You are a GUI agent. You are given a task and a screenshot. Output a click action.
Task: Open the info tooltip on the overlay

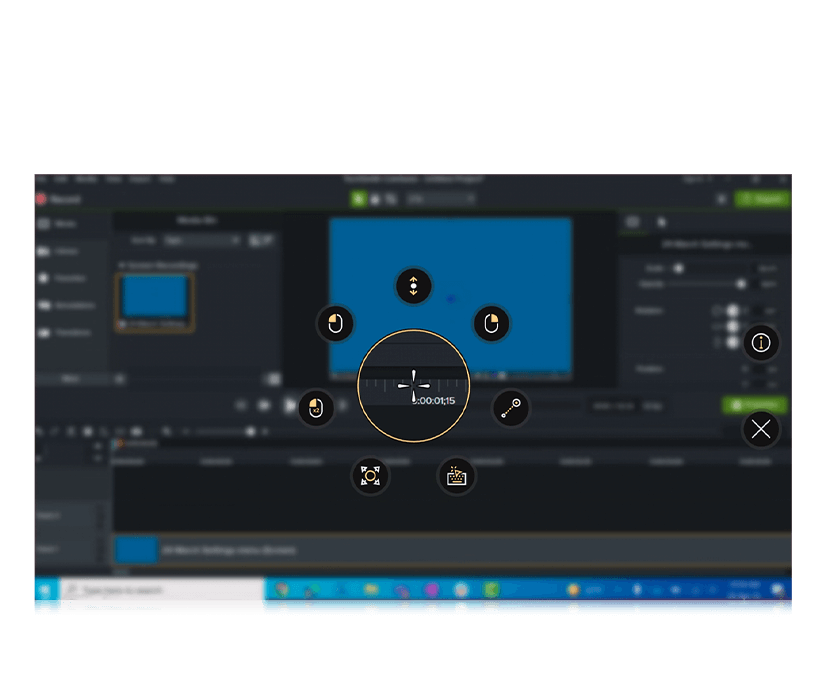[x=760, y=342]
